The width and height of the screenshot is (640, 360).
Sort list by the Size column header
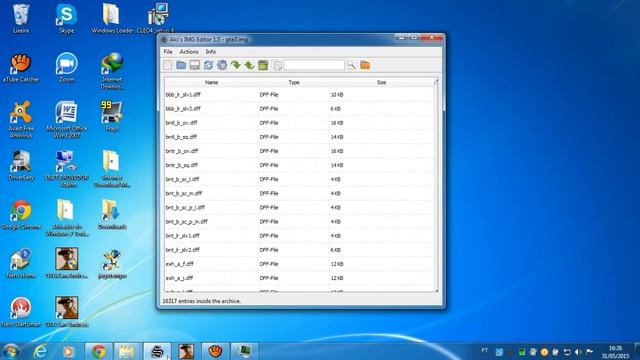(x=381, y=82)
